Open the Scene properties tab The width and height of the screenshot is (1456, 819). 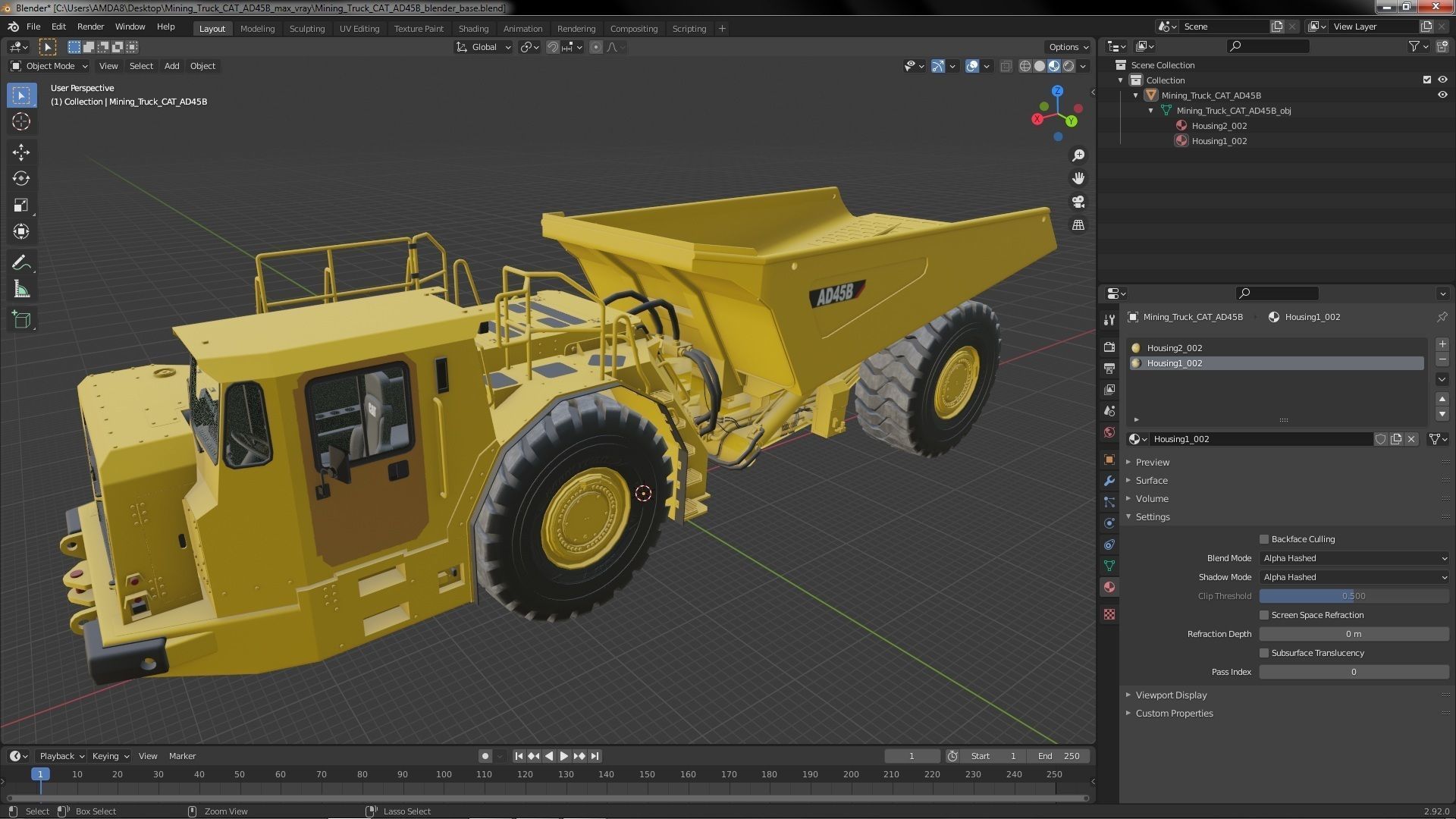pyautogui.click(x=1109, y=410)
